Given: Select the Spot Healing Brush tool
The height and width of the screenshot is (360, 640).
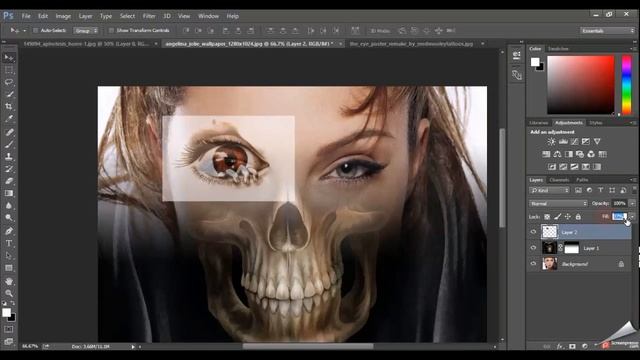Looking at the screenshot, I should coord(9,132).
